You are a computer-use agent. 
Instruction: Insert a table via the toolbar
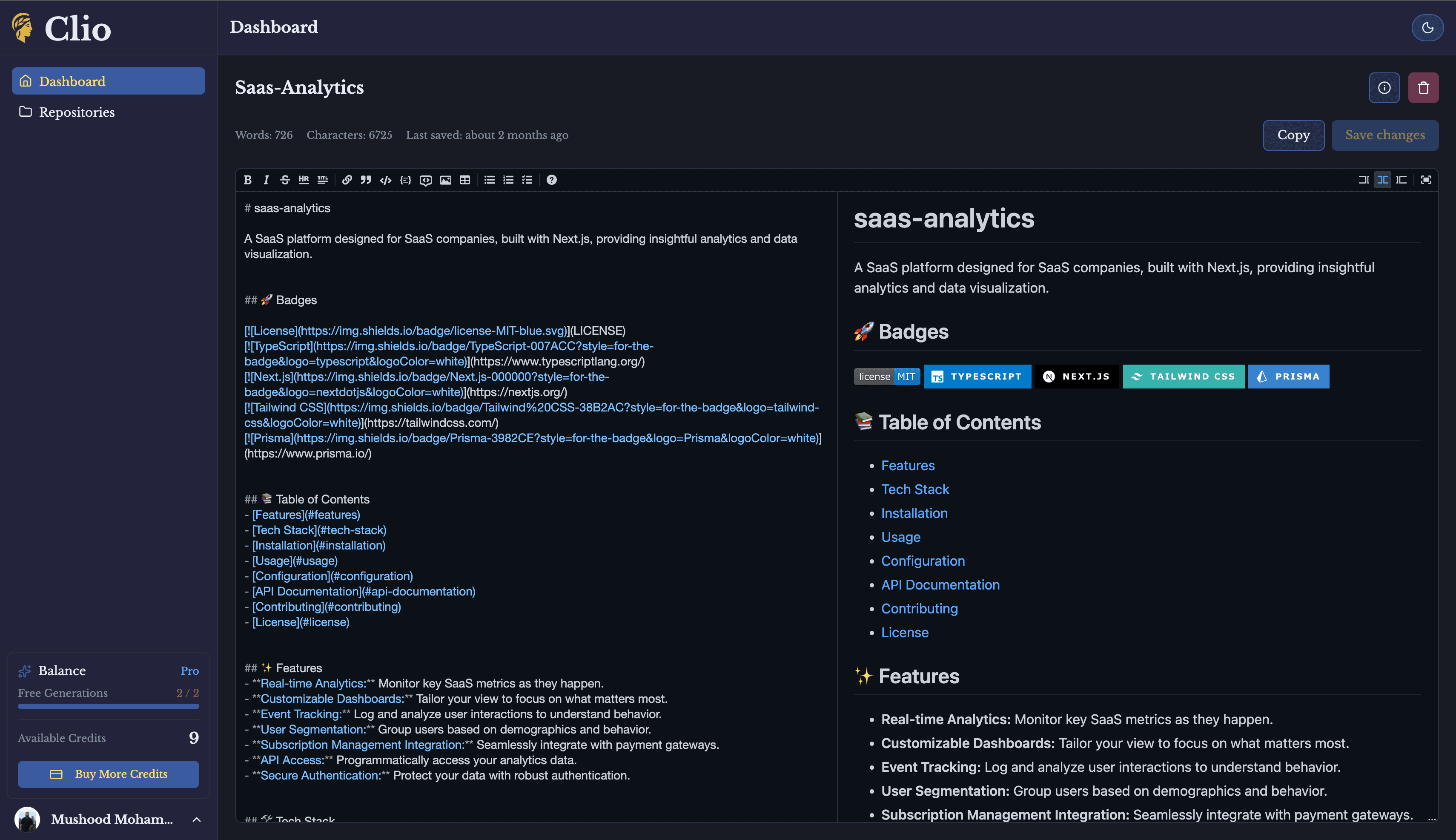coord(465,179)
